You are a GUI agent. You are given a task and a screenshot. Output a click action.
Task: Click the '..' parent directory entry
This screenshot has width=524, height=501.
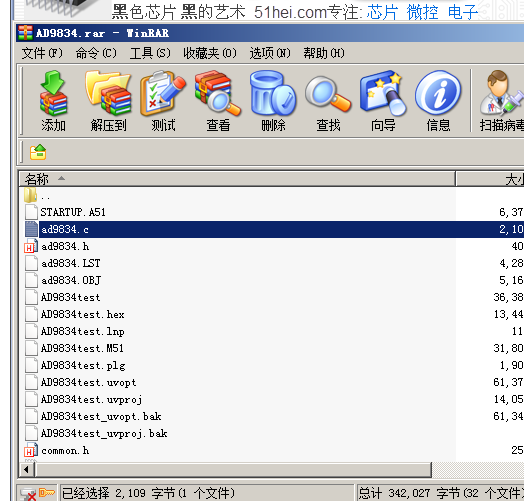point(45,197)
